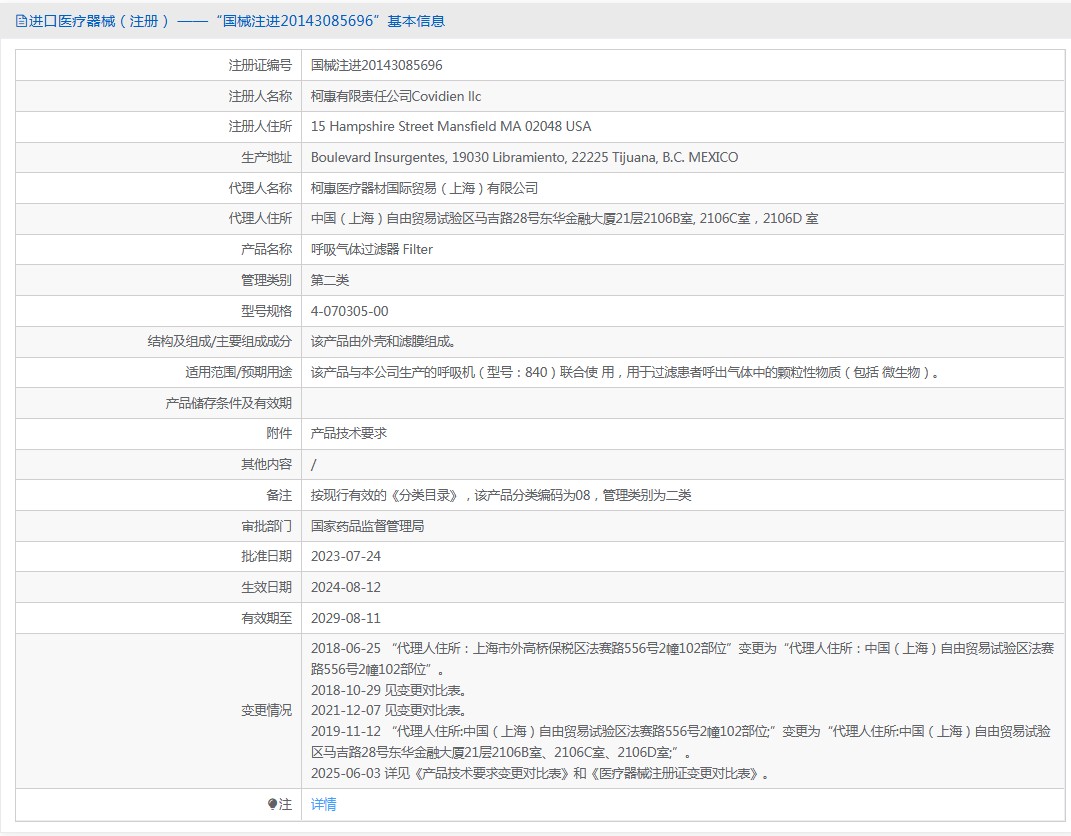1071x836 pixels.
Task: Select the 产品名称 呼吸气体过滤器 Filter cell
Action: [x=375, y=249]
